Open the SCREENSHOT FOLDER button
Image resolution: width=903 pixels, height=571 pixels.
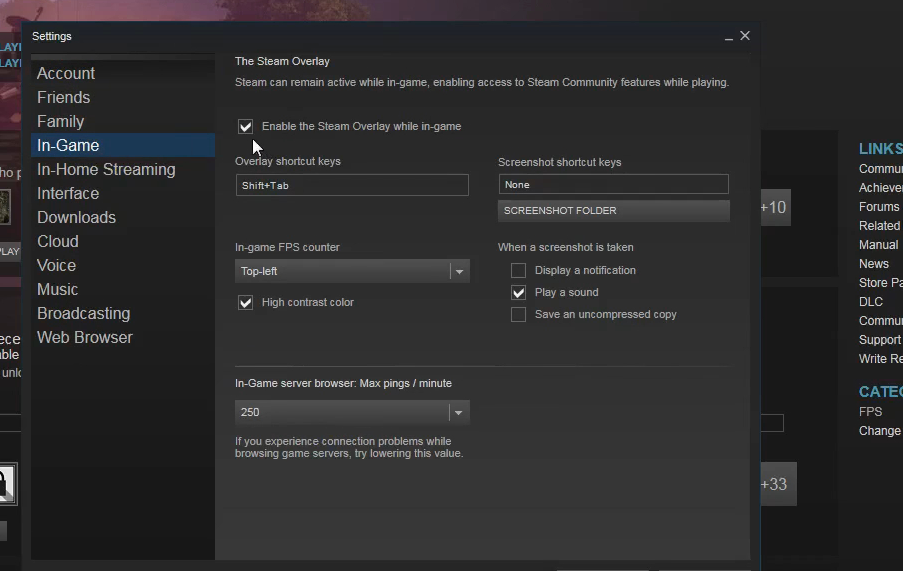click(613, 211)
